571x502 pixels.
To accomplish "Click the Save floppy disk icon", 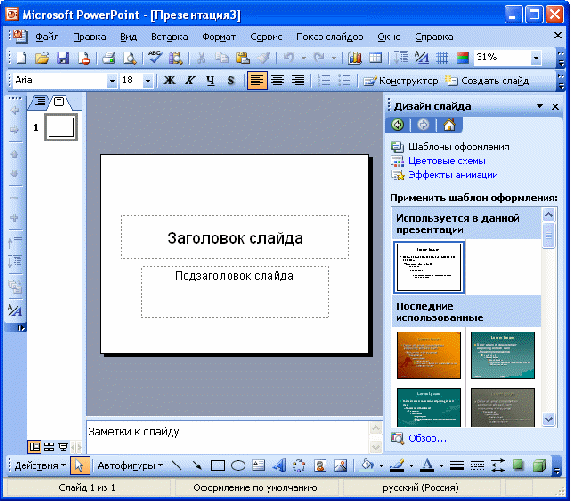I will [x=63, y=58].
